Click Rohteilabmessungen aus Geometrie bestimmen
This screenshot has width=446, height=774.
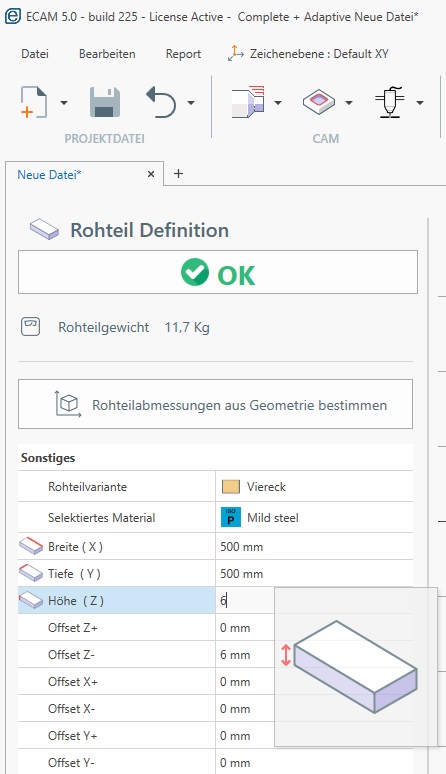click(216, 404)
